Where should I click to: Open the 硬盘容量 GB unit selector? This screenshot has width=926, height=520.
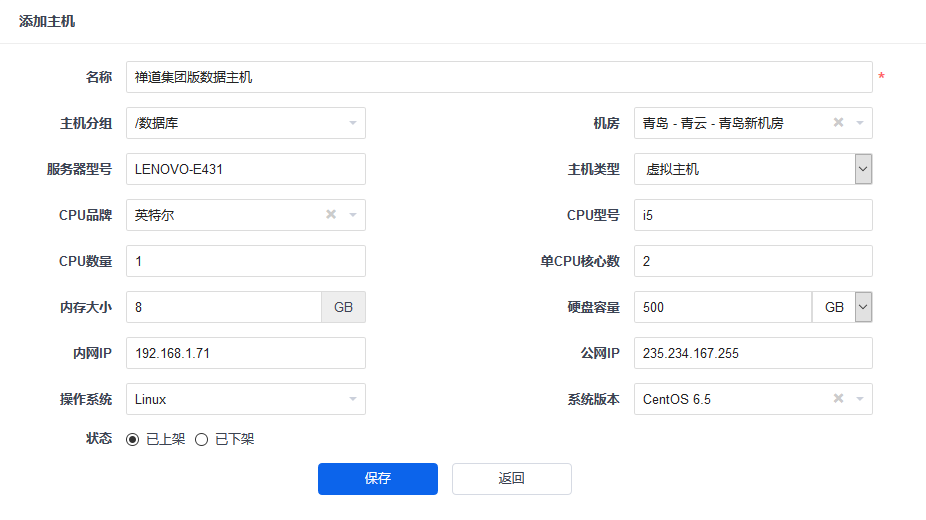point(842,307)
